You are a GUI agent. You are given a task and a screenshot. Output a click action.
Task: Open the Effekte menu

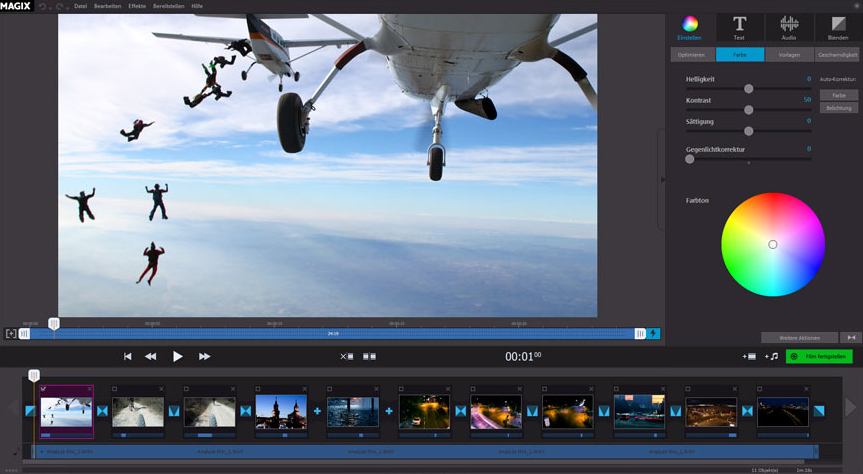point(137,6)
